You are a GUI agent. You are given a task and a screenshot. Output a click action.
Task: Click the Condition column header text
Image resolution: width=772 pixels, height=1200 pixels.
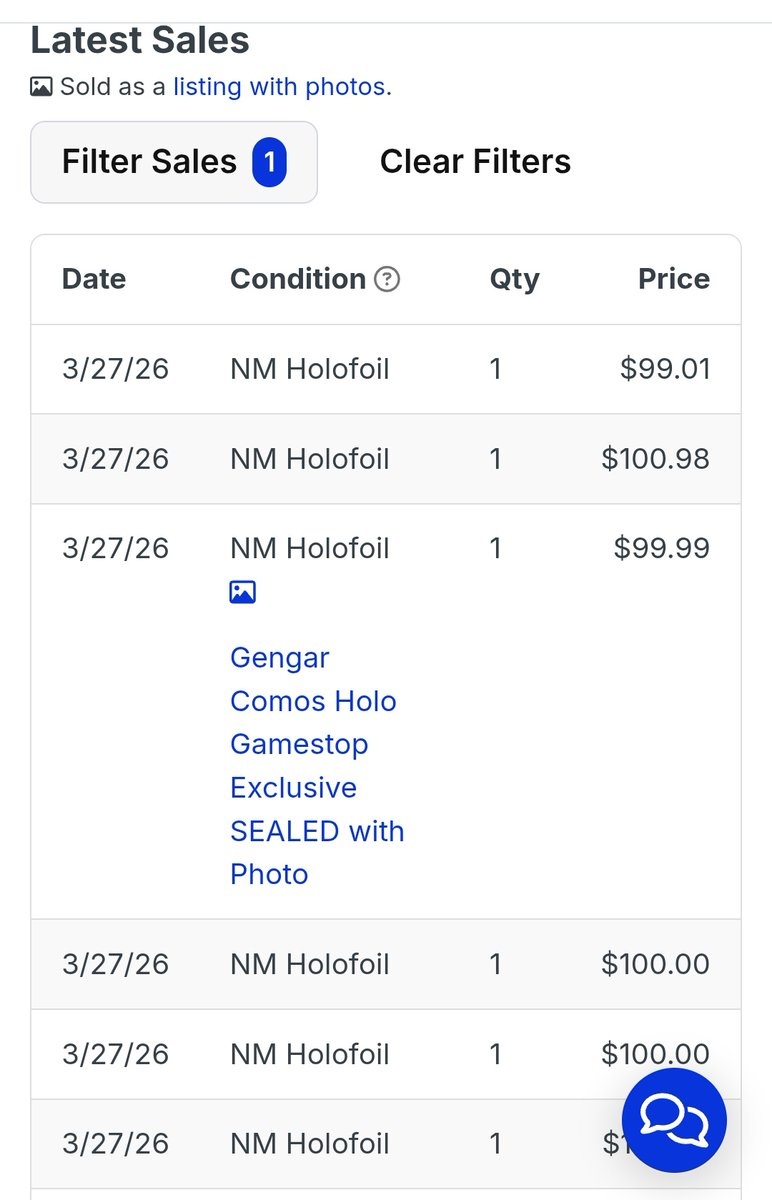click(297, 279)
